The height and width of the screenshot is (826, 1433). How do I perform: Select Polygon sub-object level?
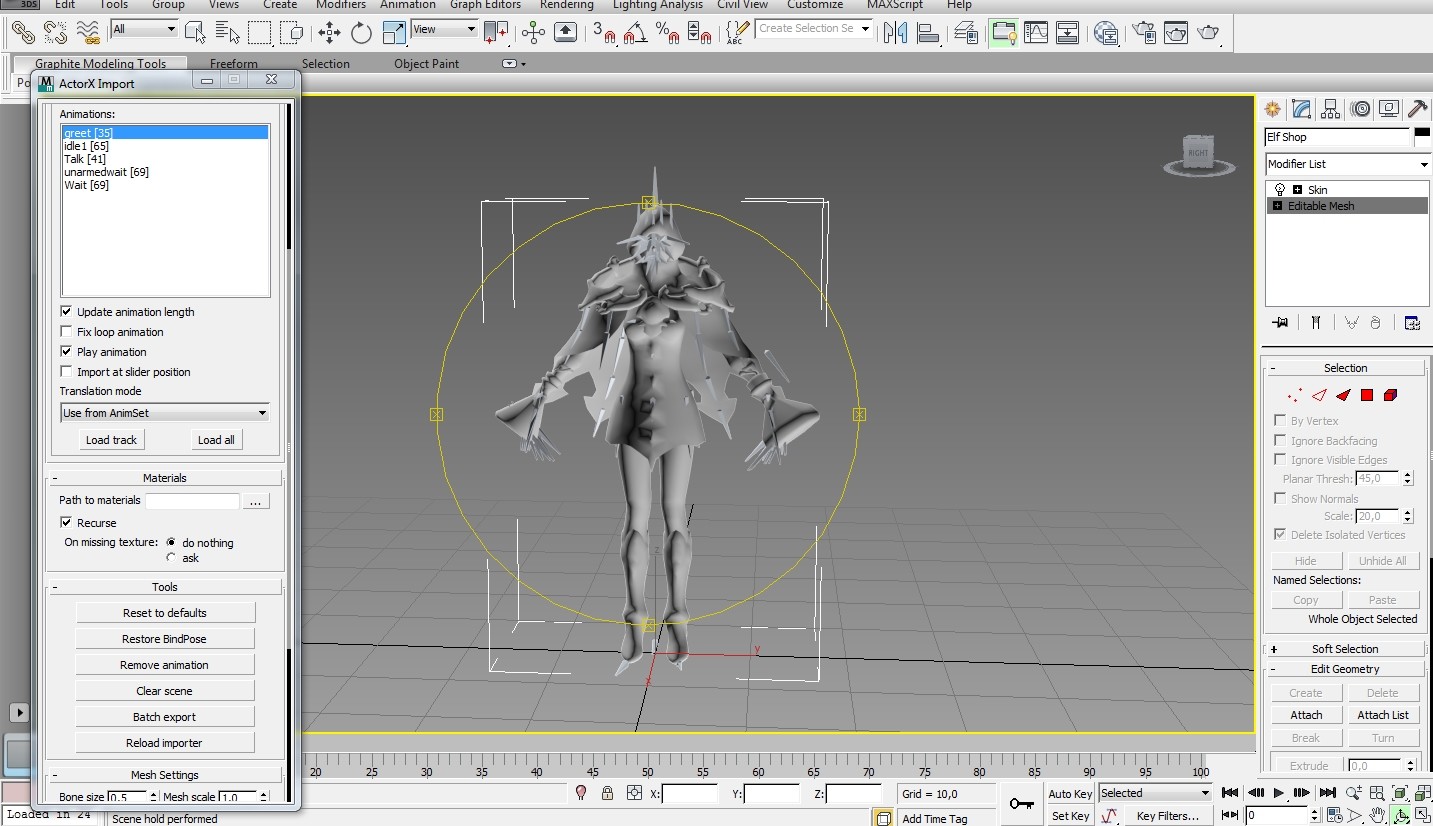(1366, 395)
